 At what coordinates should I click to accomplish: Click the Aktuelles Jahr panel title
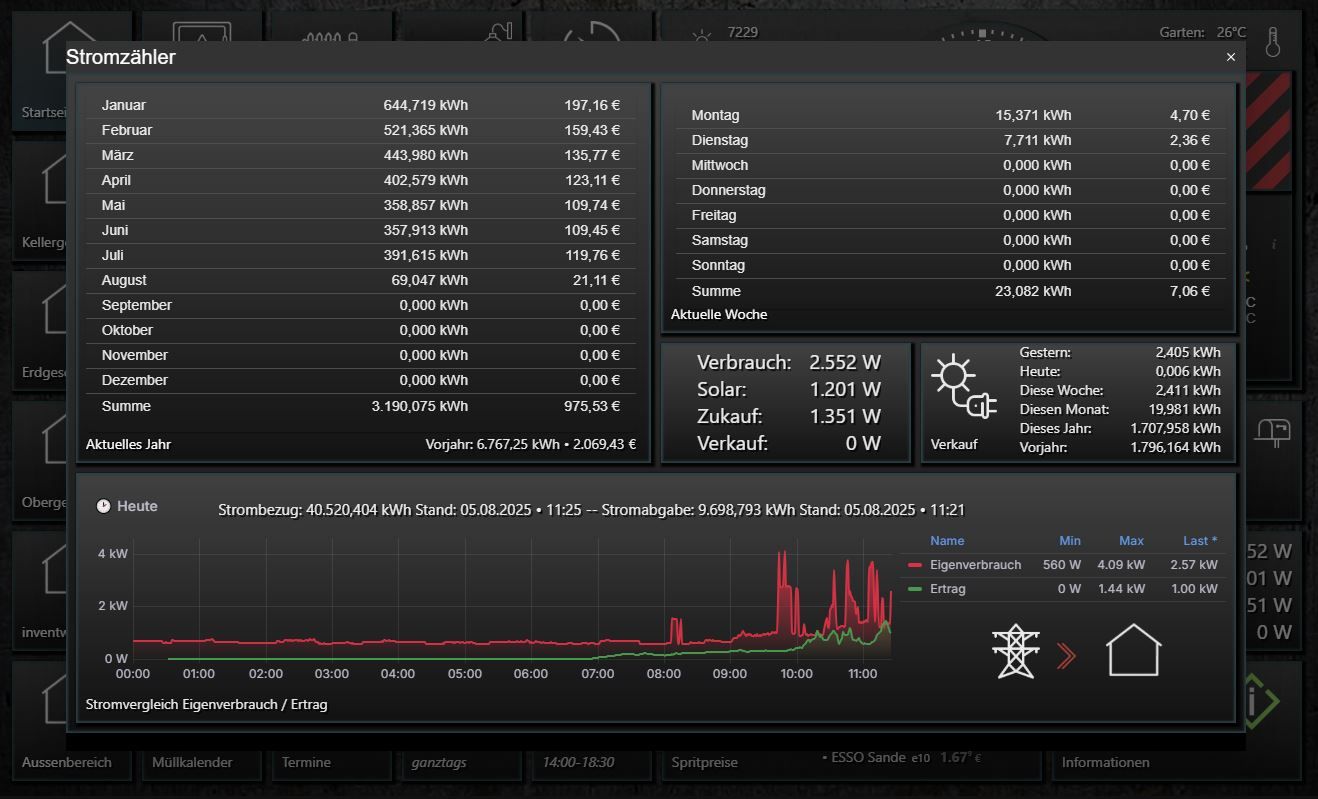click(x=128, y=444)
